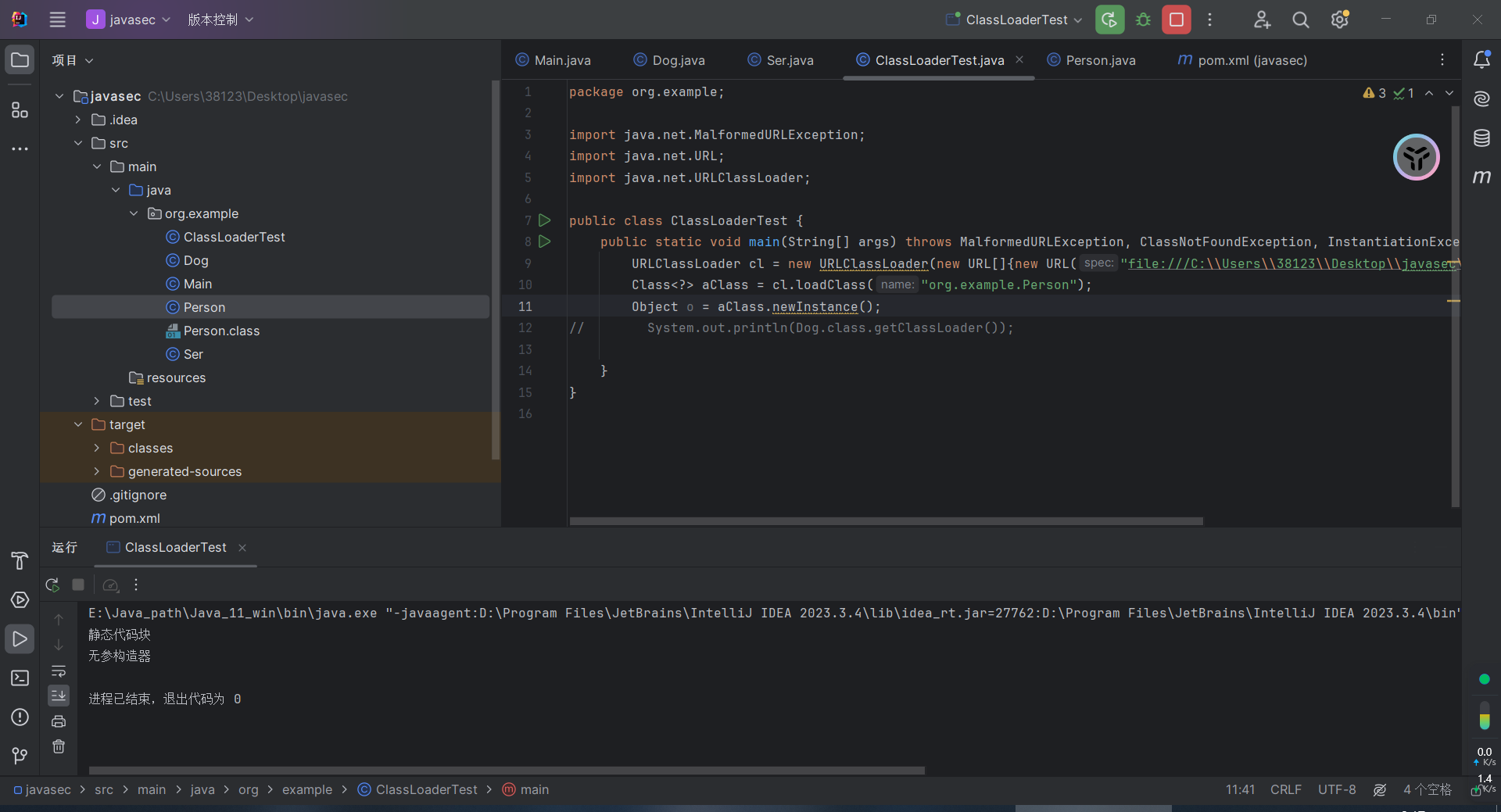The height and width of the screenshot is (812, 1501).
Task: Open the Terminal tool window
Action: [x=20, y=678]
